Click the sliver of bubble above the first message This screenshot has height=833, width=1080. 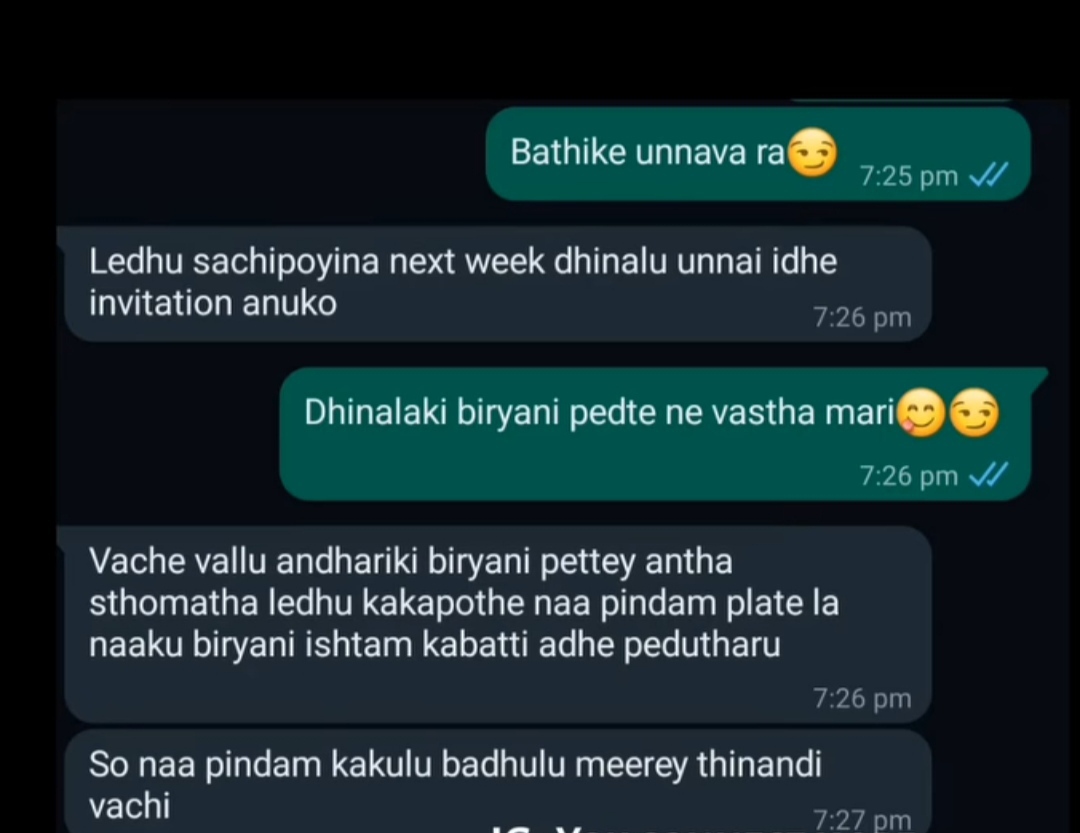pyautogui.click(x=902, y=101)
